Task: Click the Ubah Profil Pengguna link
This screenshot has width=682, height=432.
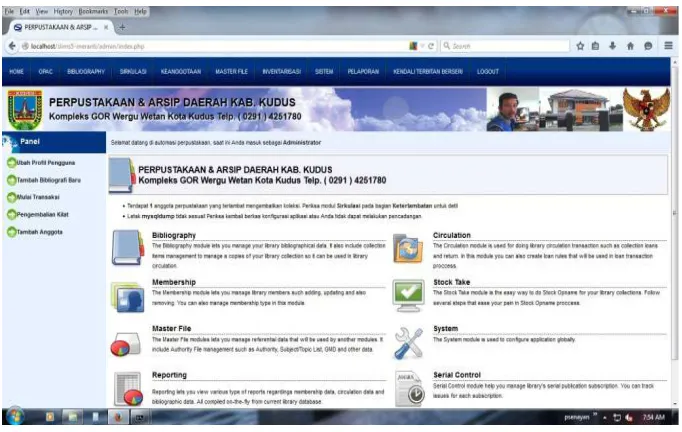Action: pyautogui.click(x=46, y=163)
